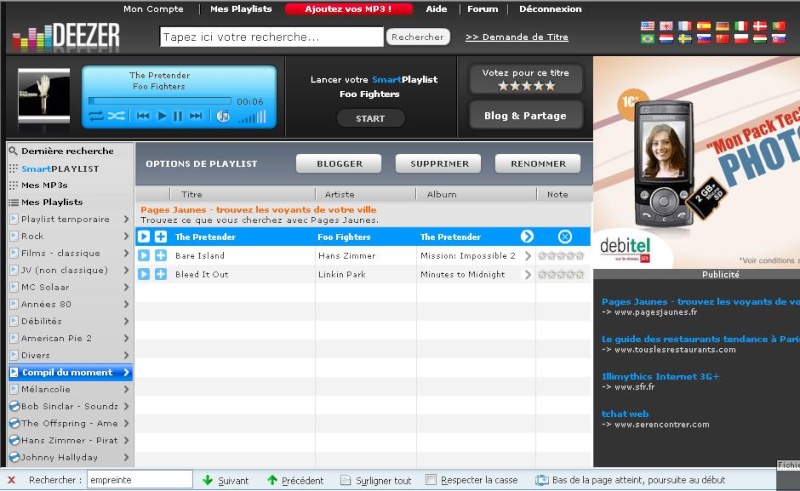This screenshot has width=800, height=491.
Task: Click Ajoutez vos MP3 ! button
Action: click(x=348, y=9)
